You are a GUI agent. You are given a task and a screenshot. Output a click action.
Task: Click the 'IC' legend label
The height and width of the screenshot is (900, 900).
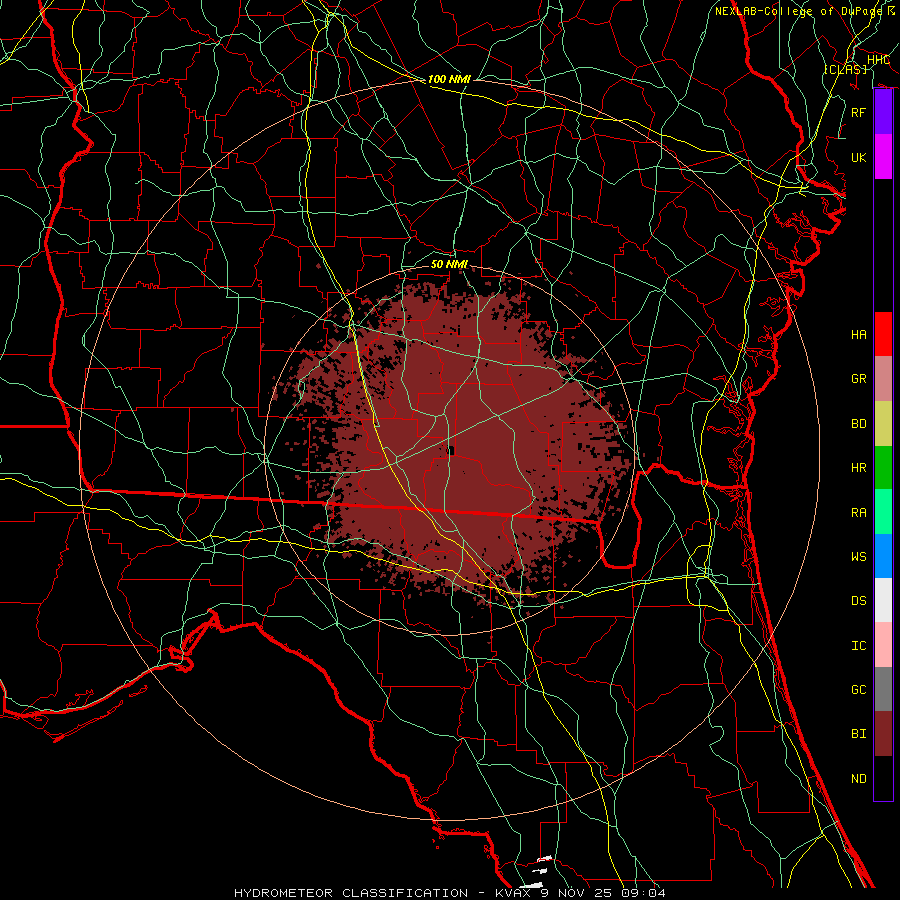(859, 646)
